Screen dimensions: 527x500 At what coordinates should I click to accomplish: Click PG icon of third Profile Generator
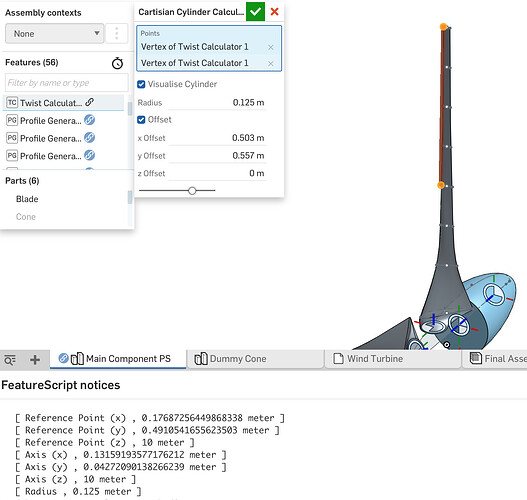click(12, 156)
